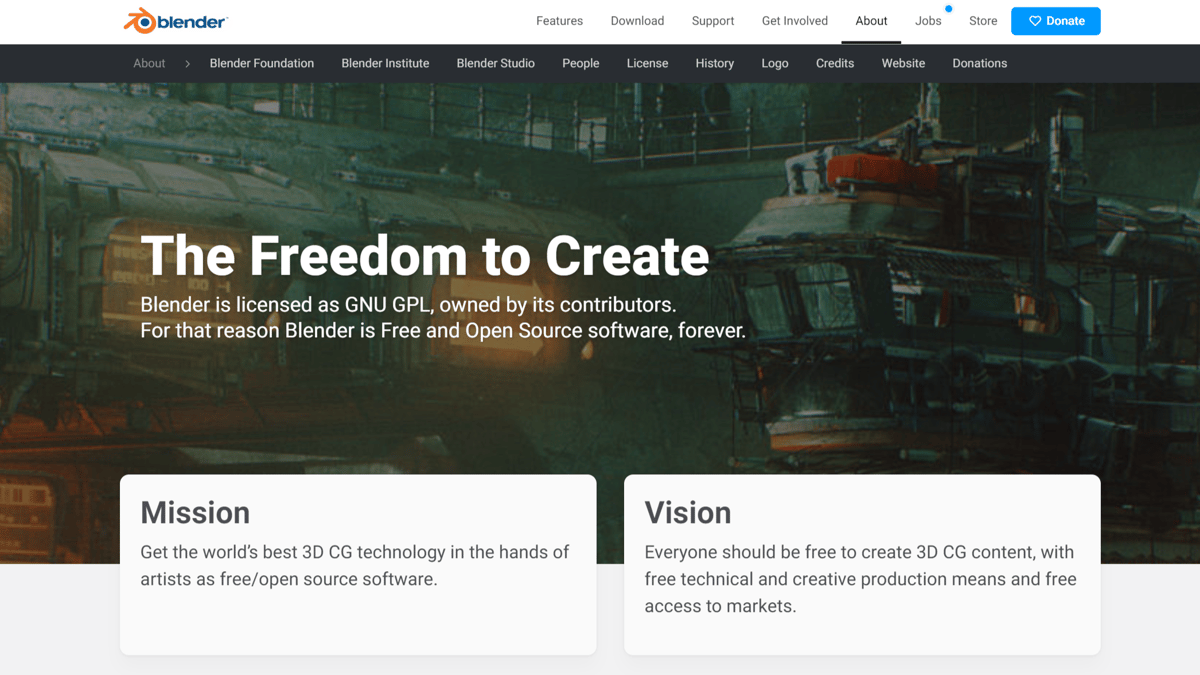The width and height of the screenshot is (1200, 675).
Task: Go to the People subpage
Action: 581,63
